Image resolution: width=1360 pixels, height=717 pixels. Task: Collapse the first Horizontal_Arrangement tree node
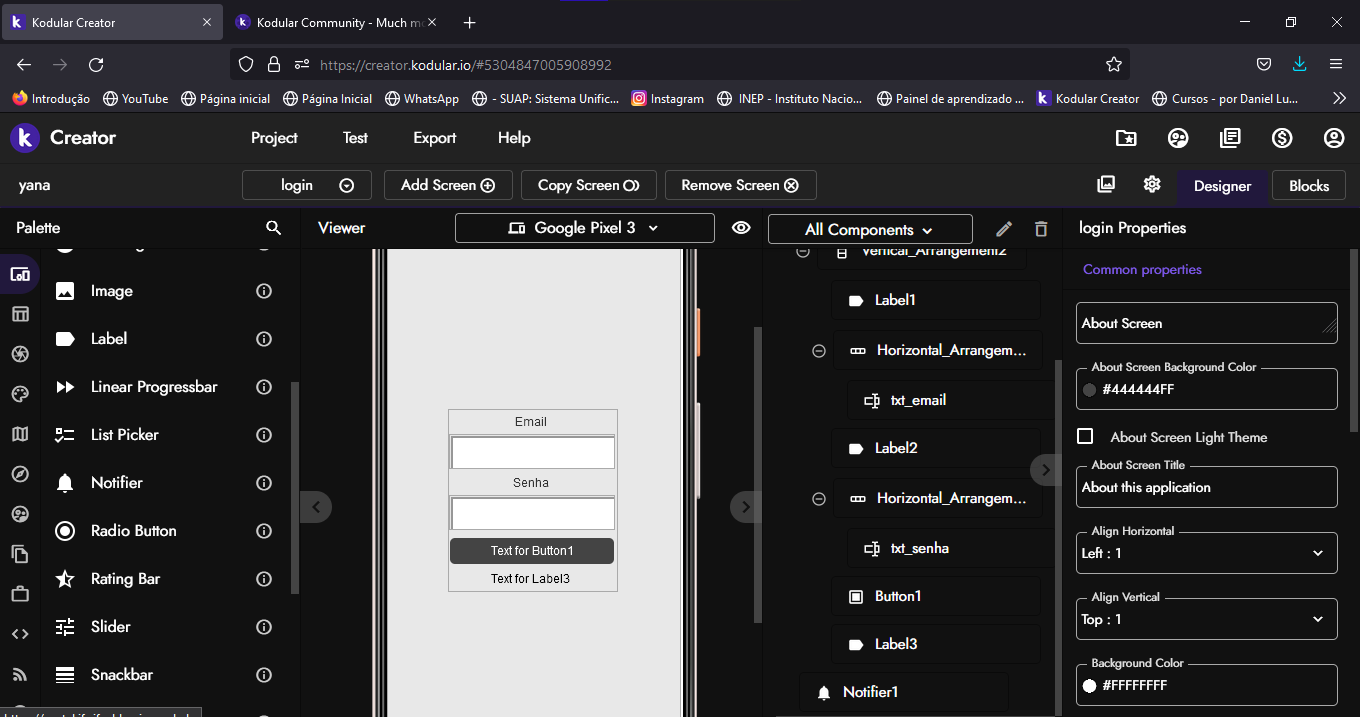pos(819,351)
